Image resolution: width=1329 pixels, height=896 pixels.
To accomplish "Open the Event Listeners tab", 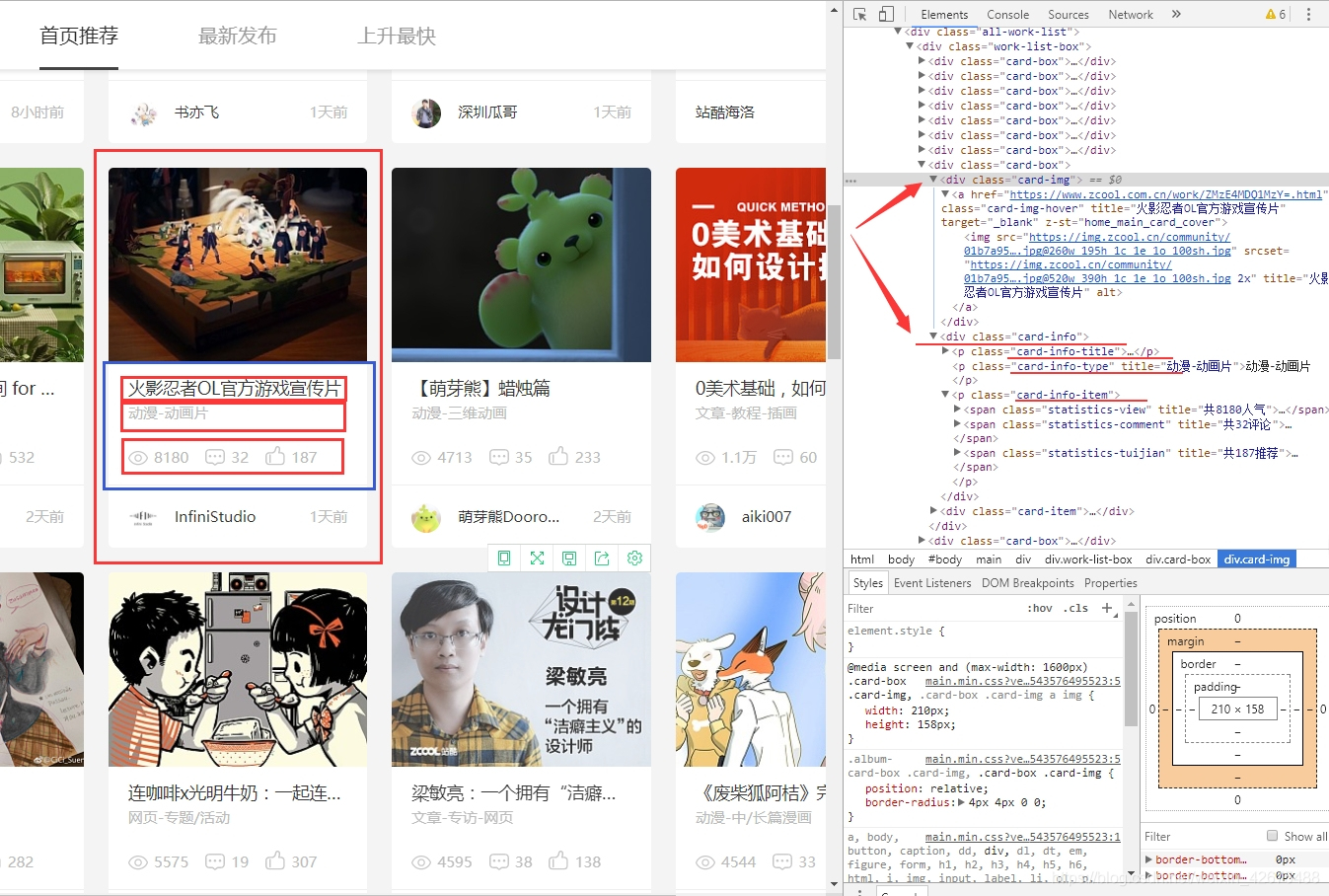I will [x=932, y=583].
